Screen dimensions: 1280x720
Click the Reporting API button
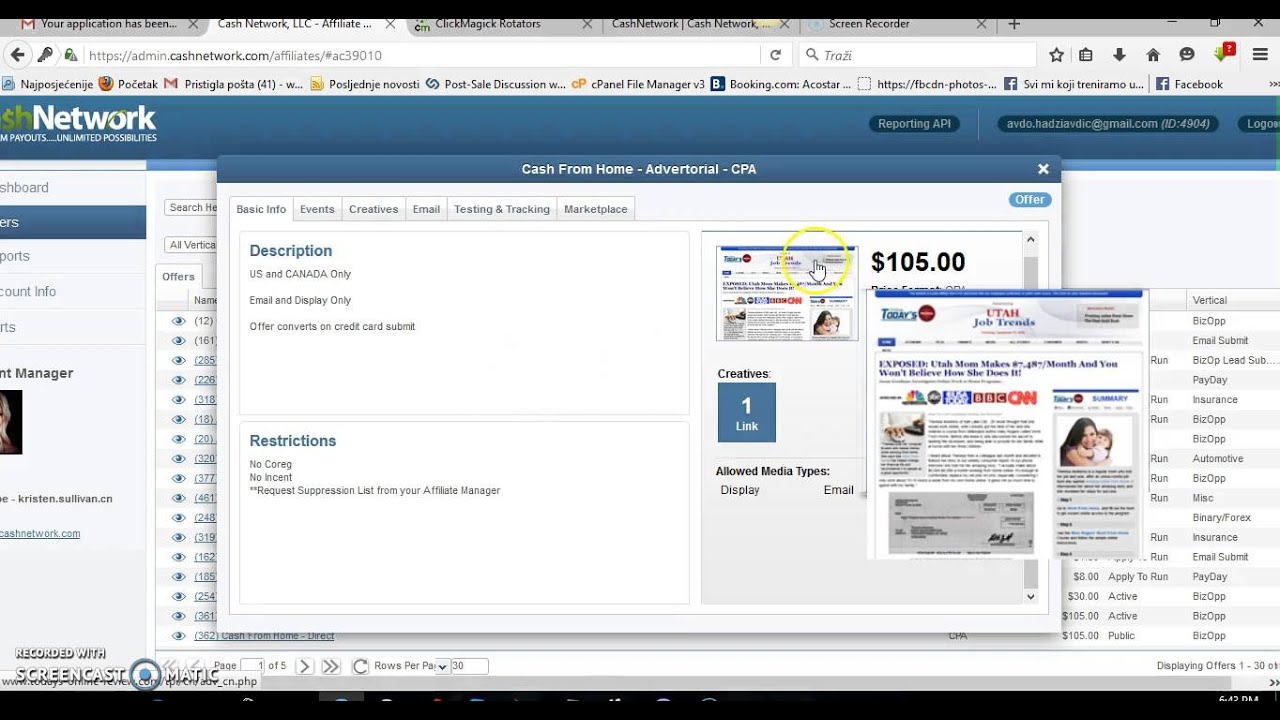(x=914, y=124)
